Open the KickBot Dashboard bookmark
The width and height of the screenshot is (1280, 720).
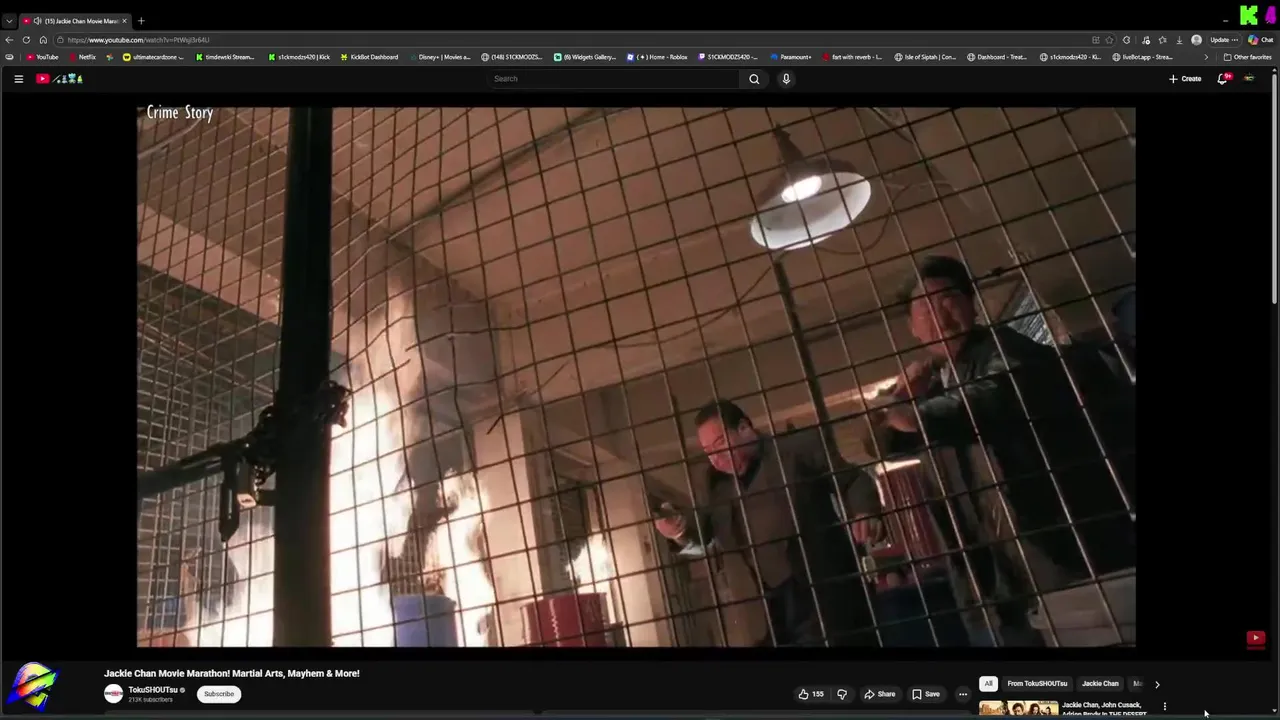coord(369,57)
